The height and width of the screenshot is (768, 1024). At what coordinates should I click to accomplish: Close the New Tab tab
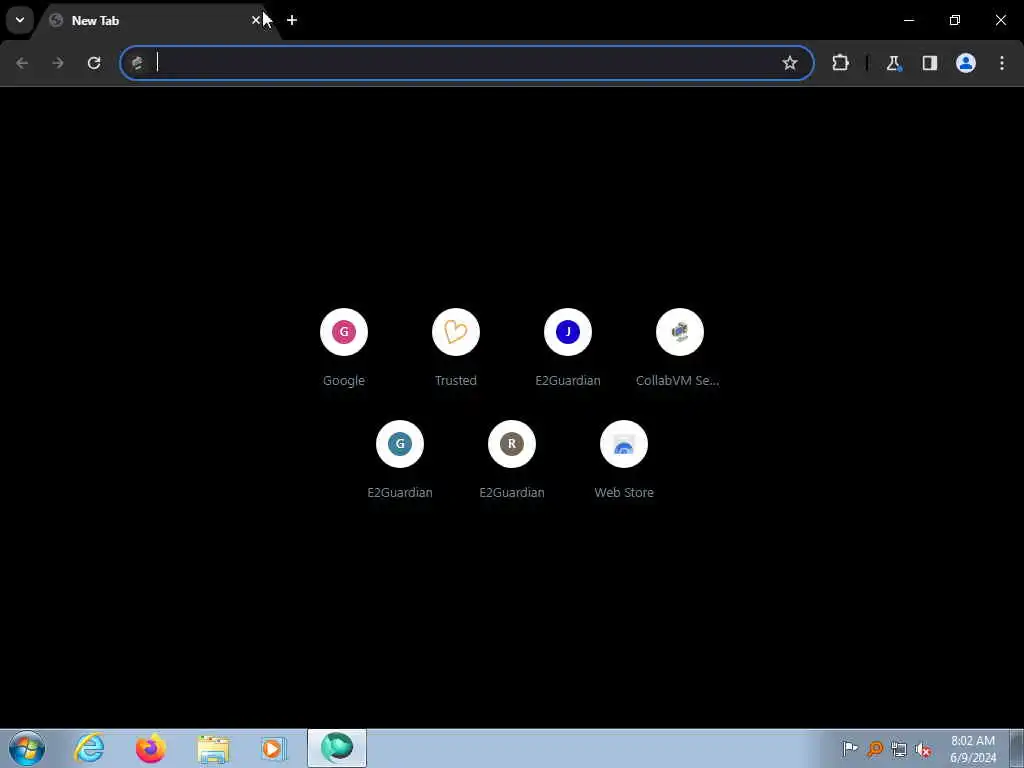(x=256, y=20)
